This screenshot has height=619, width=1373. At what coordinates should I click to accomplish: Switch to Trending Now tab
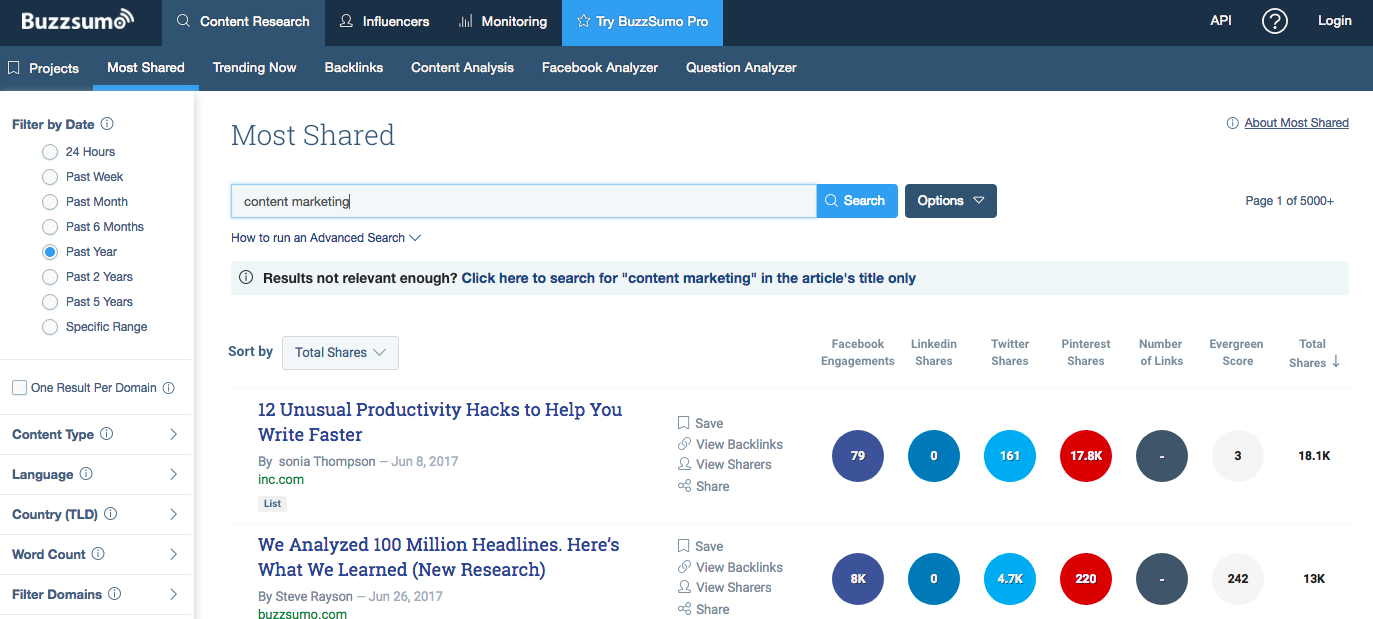255,68
